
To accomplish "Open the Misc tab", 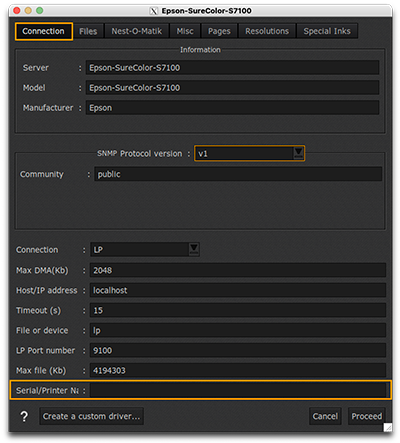I will click(x=185, y=31).
